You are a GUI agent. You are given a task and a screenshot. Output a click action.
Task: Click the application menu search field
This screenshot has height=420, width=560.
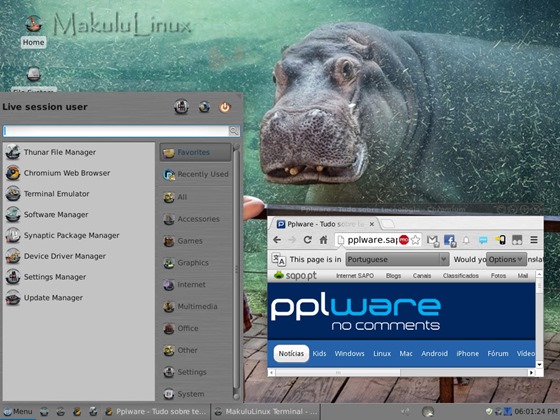coord(116,131)
